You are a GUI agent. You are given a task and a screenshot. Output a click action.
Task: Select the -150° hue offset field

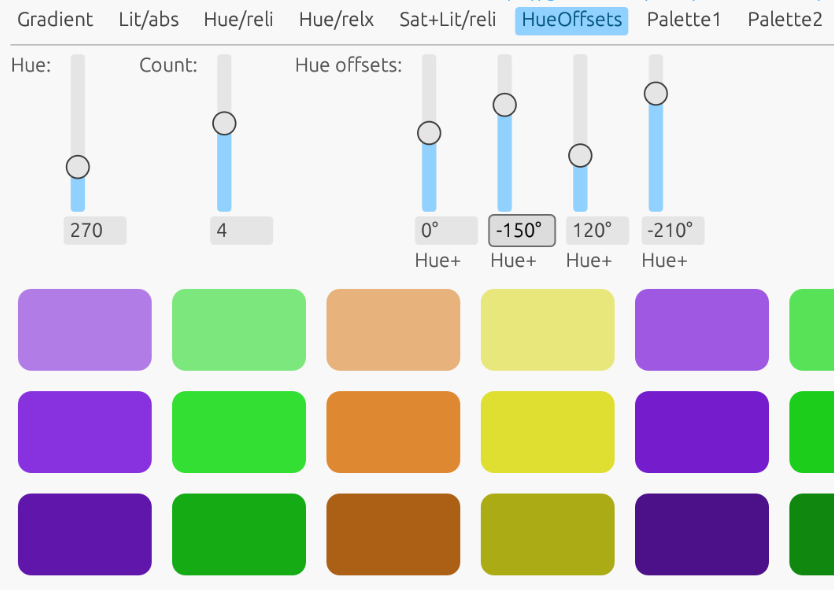coord(521,231)
